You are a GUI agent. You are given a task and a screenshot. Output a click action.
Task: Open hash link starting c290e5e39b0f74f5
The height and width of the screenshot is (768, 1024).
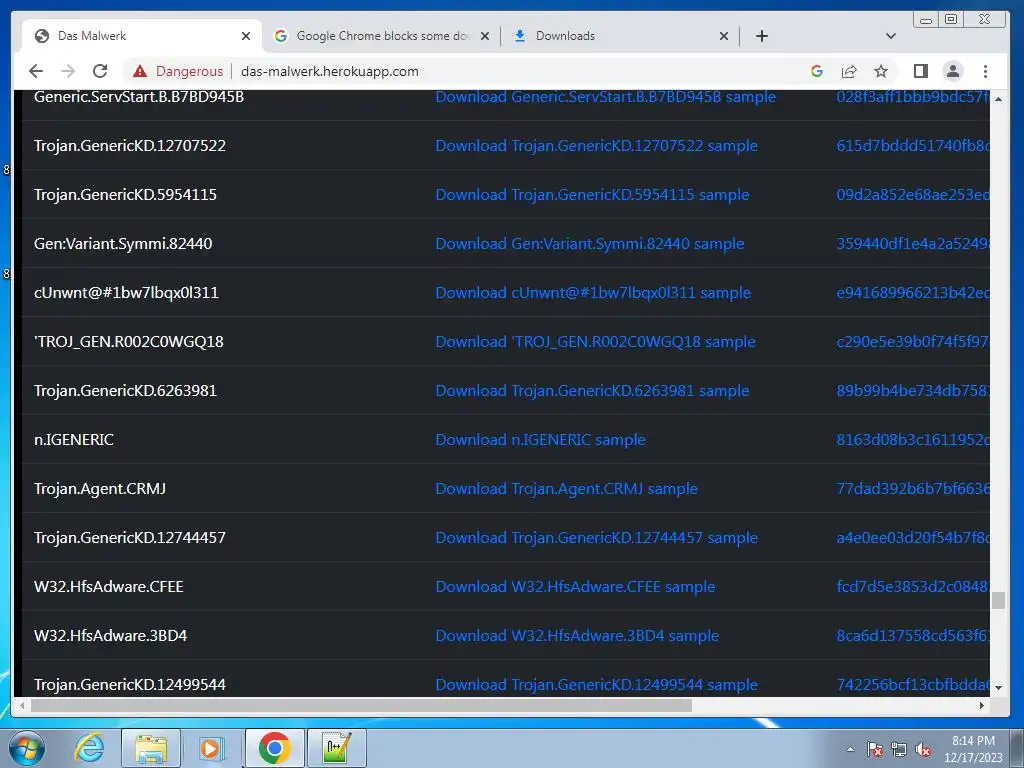click(913, 342)
